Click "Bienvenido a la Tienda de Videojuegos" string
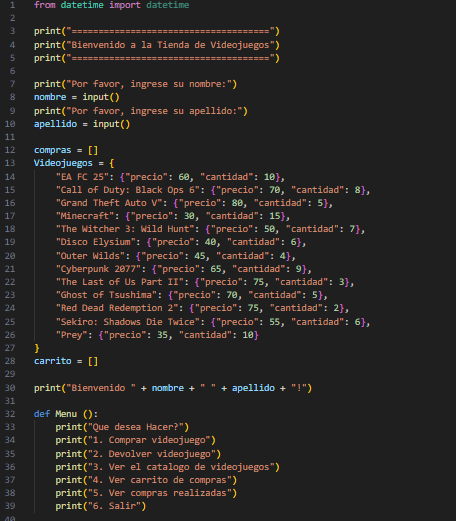 [170, 45]
